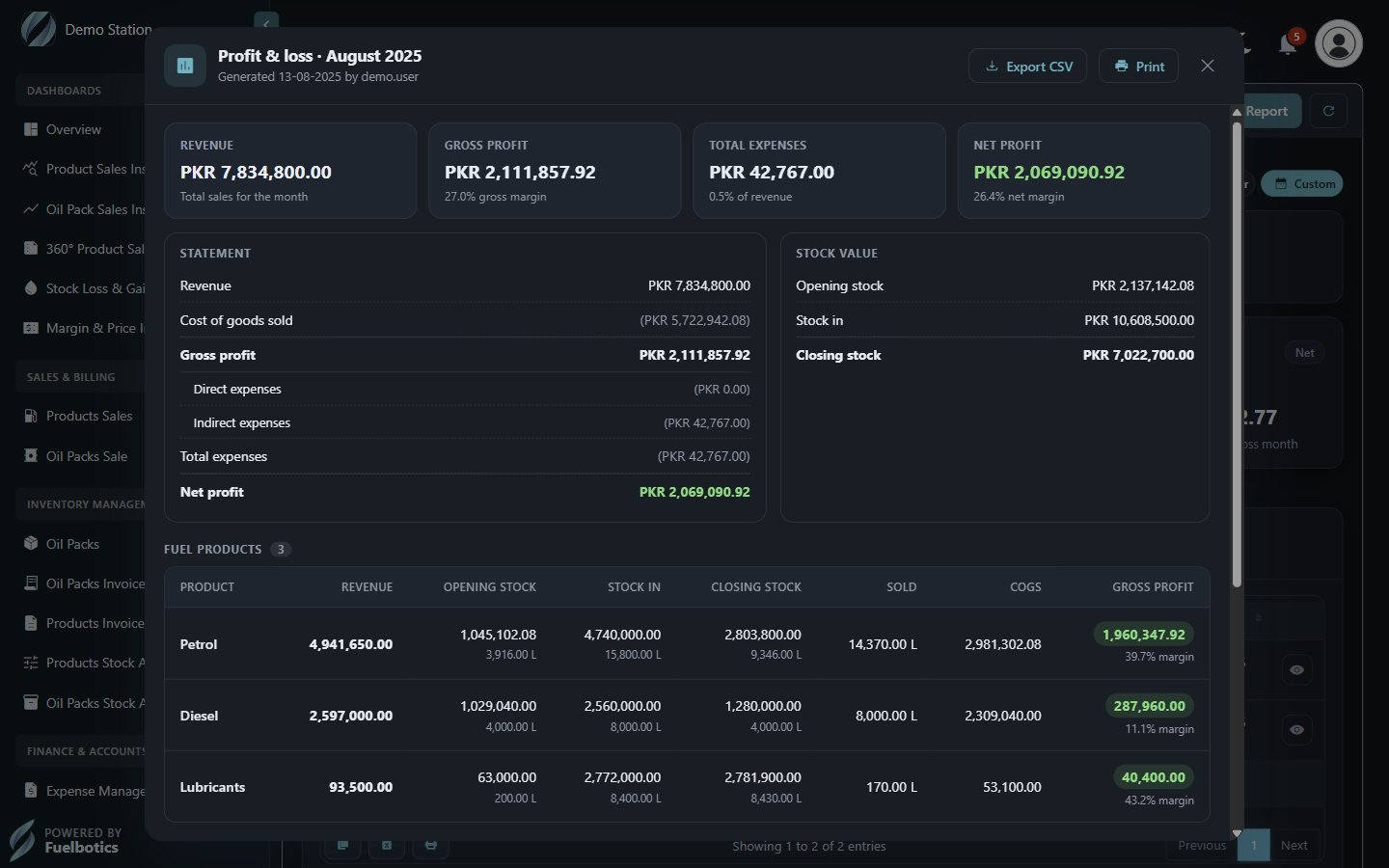Click the scrollbar up arrow
The width and height of the screenshot is (1389, 868).
pos(1237,113)
